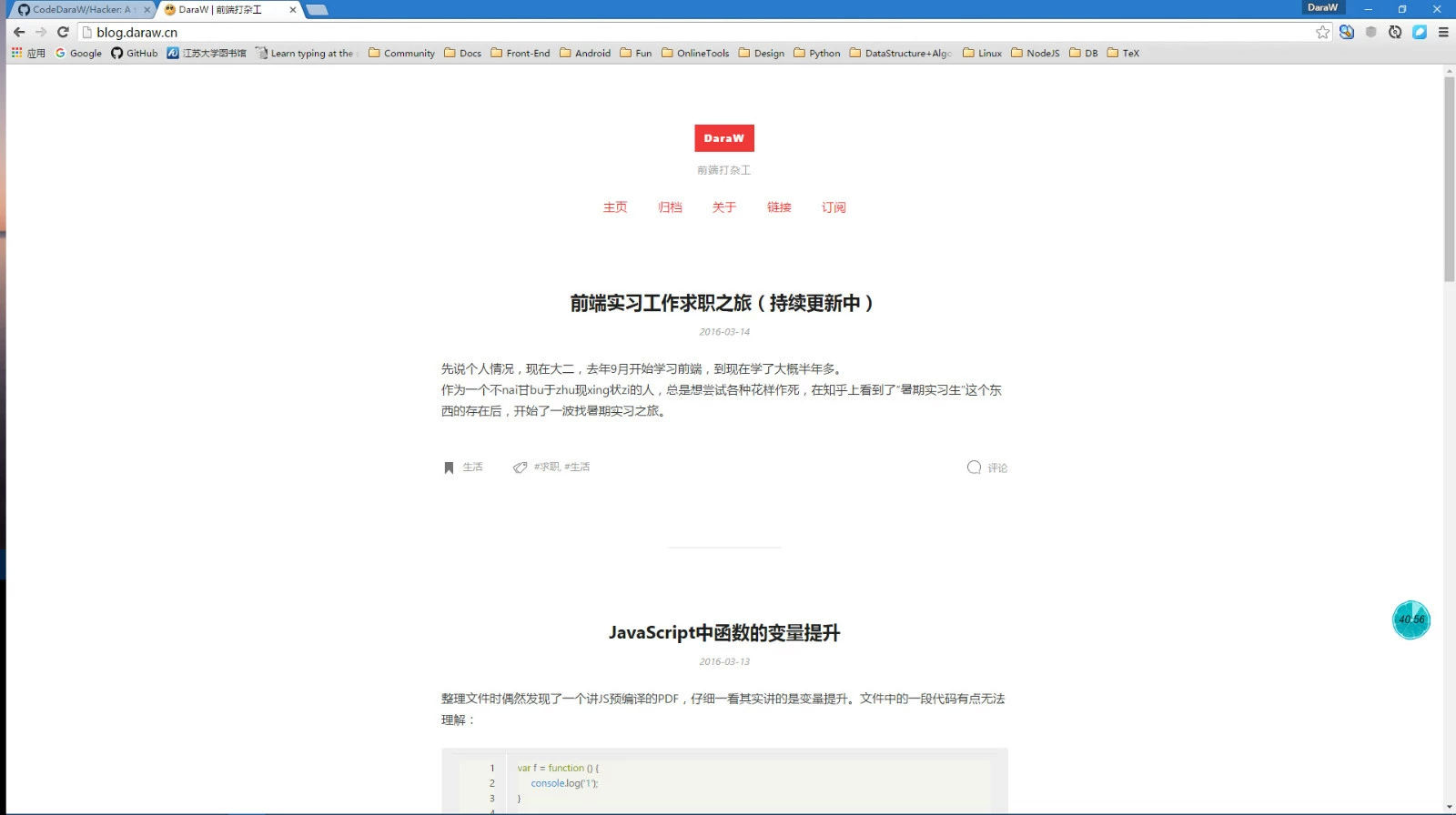This screenshot has height=815, width=1456.
Task: Click the DaraW profile button in titlebar
Action: [1323, 7]
